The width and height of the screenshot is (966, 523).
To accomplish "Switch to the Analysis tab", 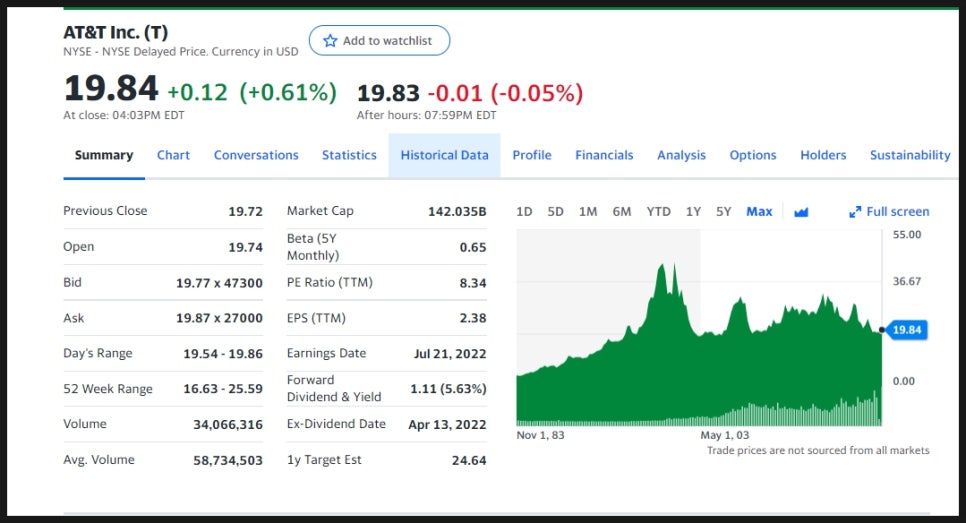I will [x=681, y=155].
